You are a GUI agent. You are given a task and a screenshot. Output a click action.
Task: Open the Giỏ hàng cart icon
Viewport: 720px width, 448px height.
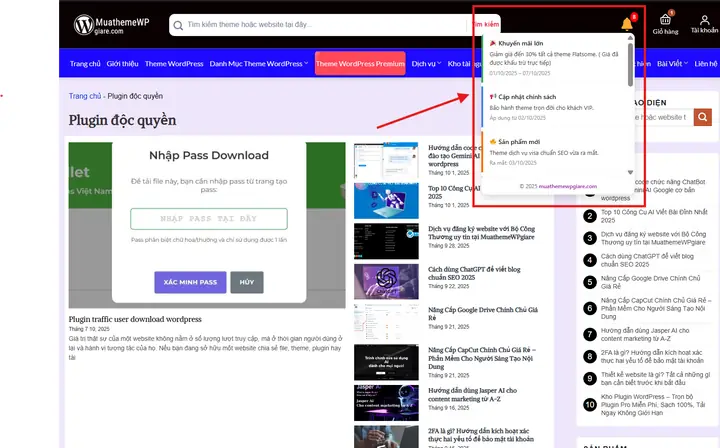[665, 24]
